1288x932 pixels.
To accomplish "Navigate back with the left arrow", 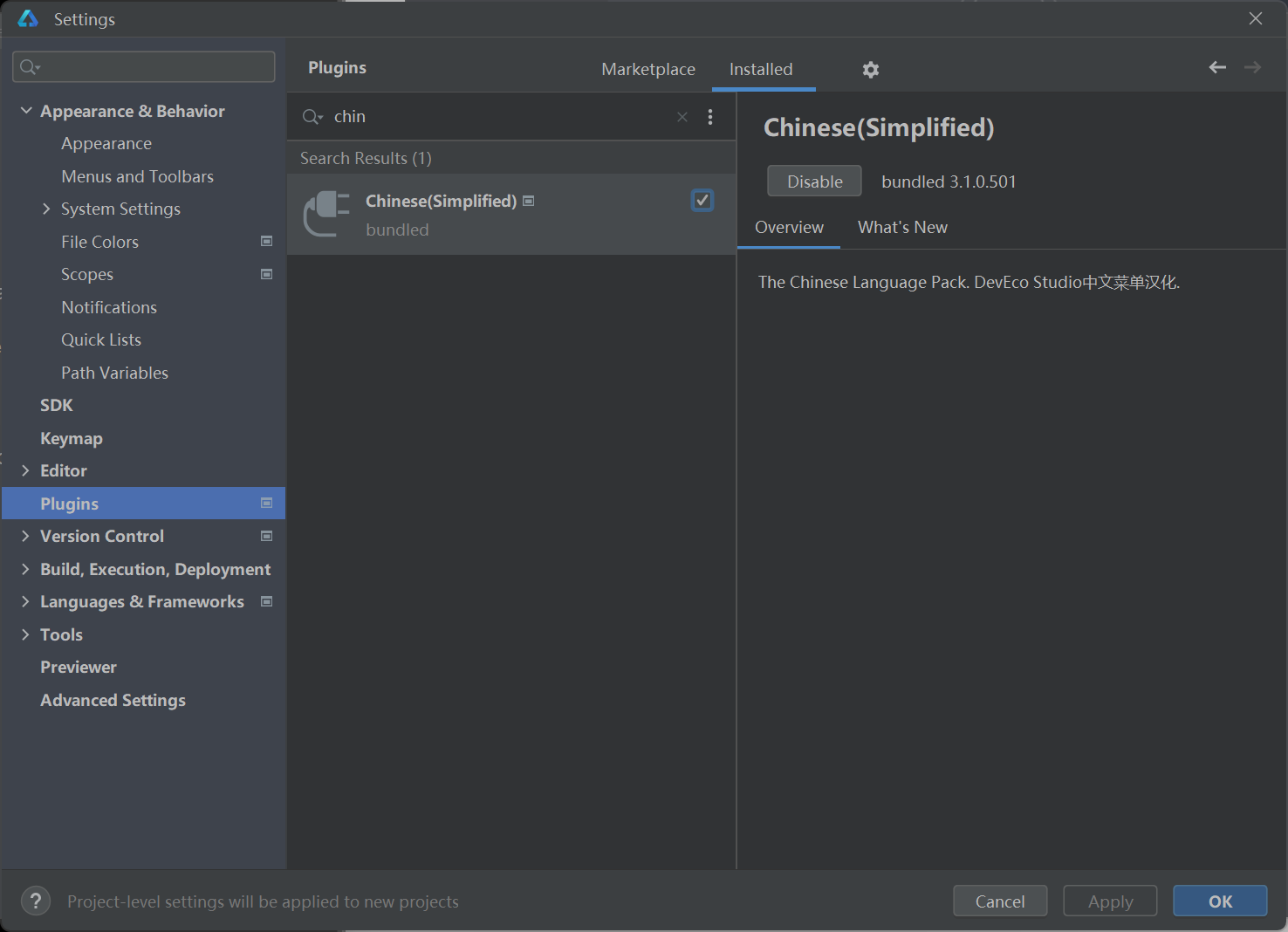I will [1217, 67].
